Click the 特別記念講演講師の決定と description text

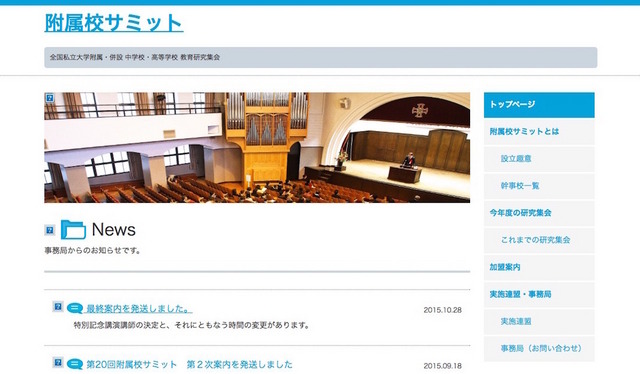pyautogui.click(x=191, y=325)
